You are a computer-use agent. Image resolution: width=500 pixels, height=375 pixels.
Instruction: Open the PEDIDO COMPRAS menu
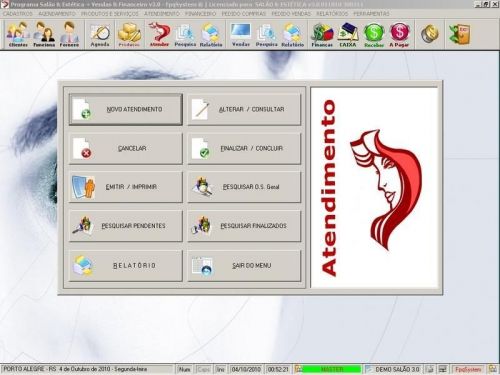(x=244, y=14)
